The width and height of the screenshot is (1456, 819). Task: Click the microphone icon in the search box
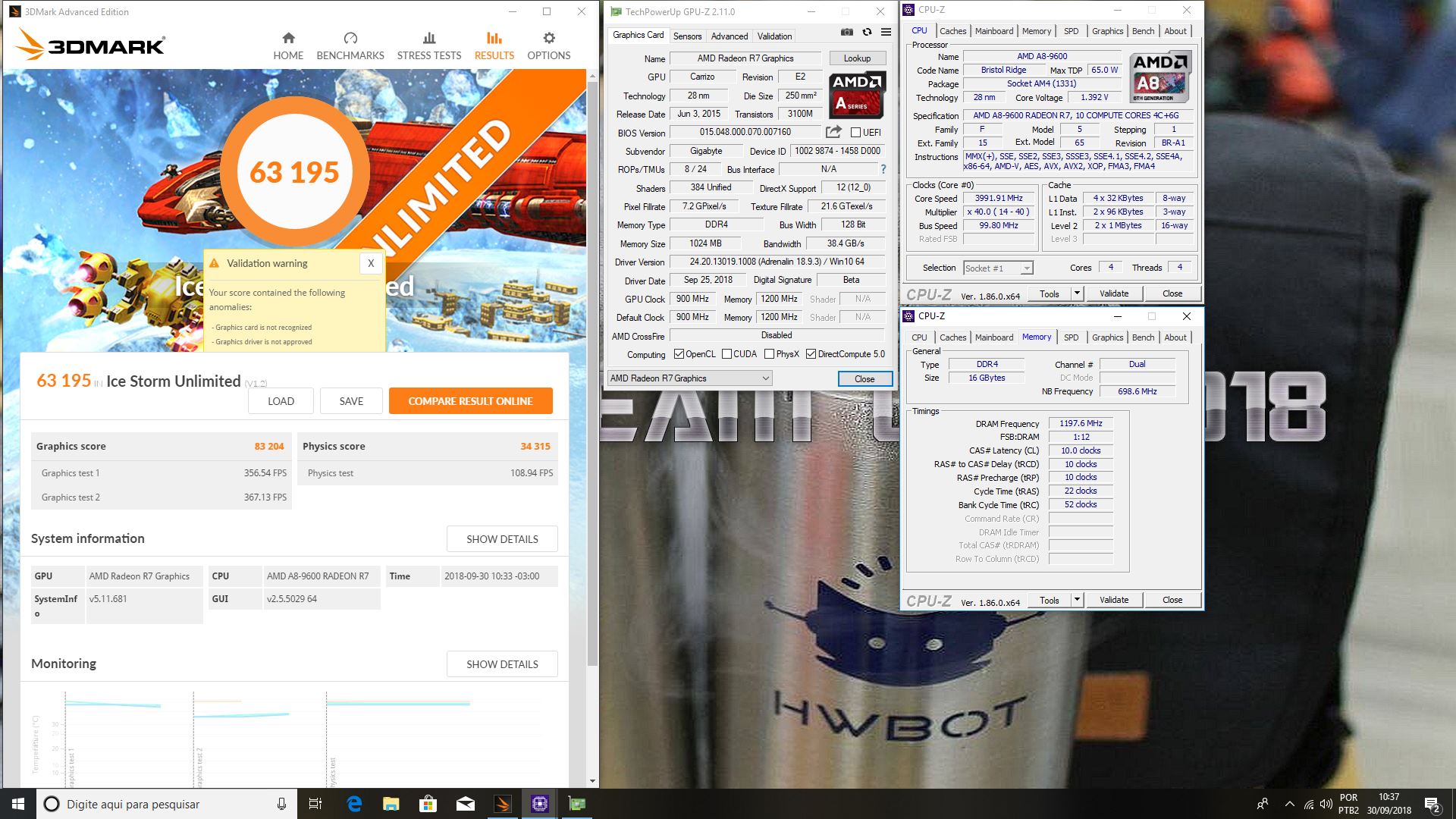click(x=281, y=804)
